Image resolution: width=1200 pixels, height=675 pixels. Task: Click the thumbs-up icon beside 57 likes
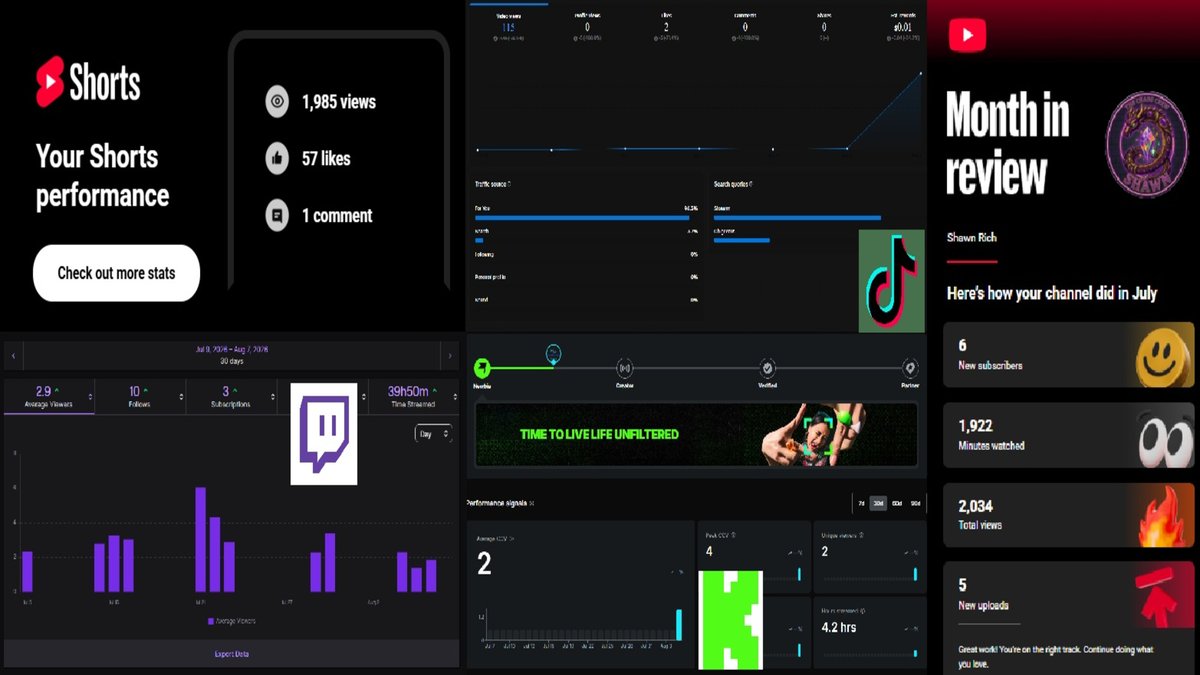pos(277,158)
